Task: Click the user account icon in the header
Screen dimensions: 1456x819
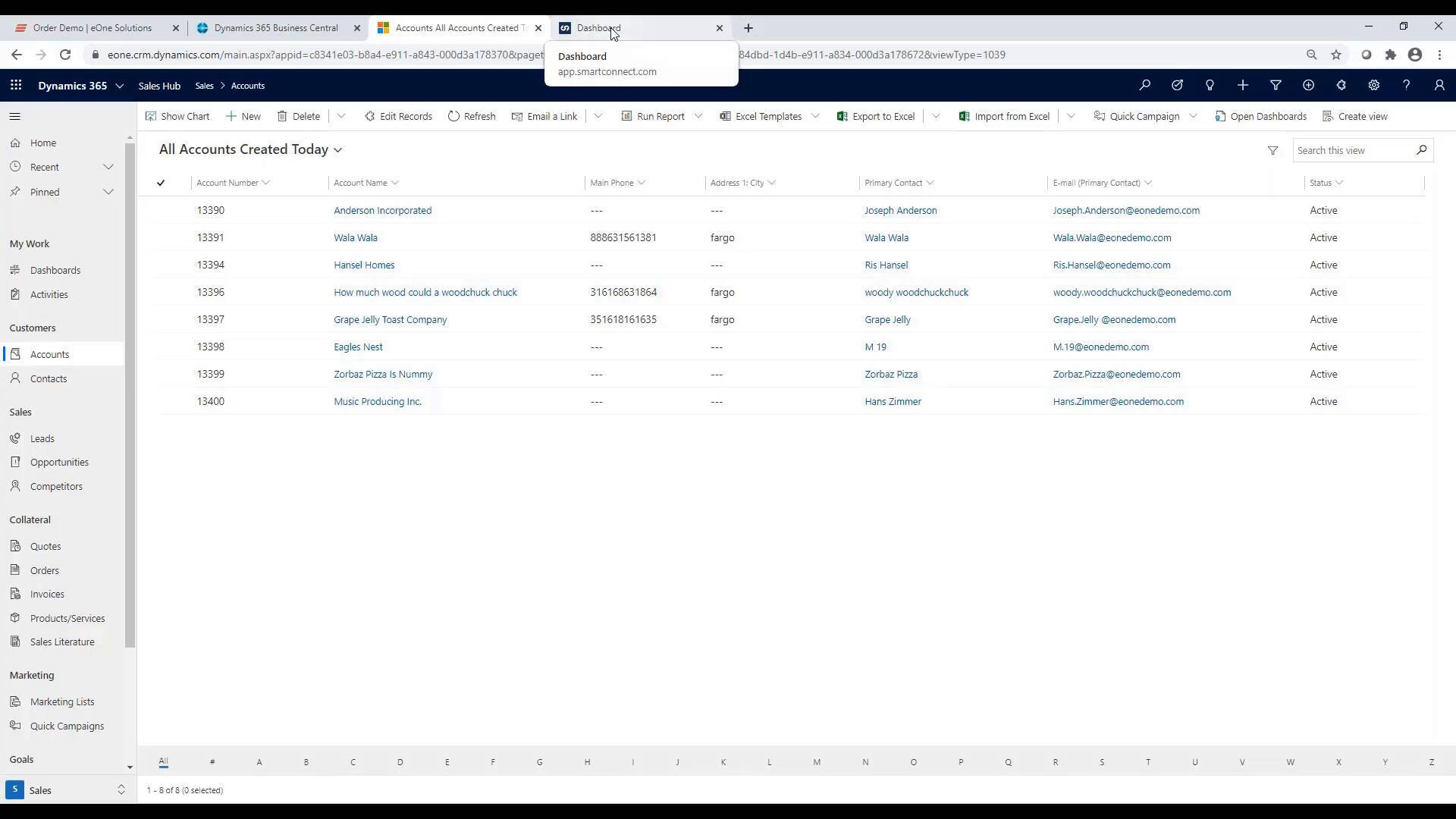Action: tap(1439, 85)
